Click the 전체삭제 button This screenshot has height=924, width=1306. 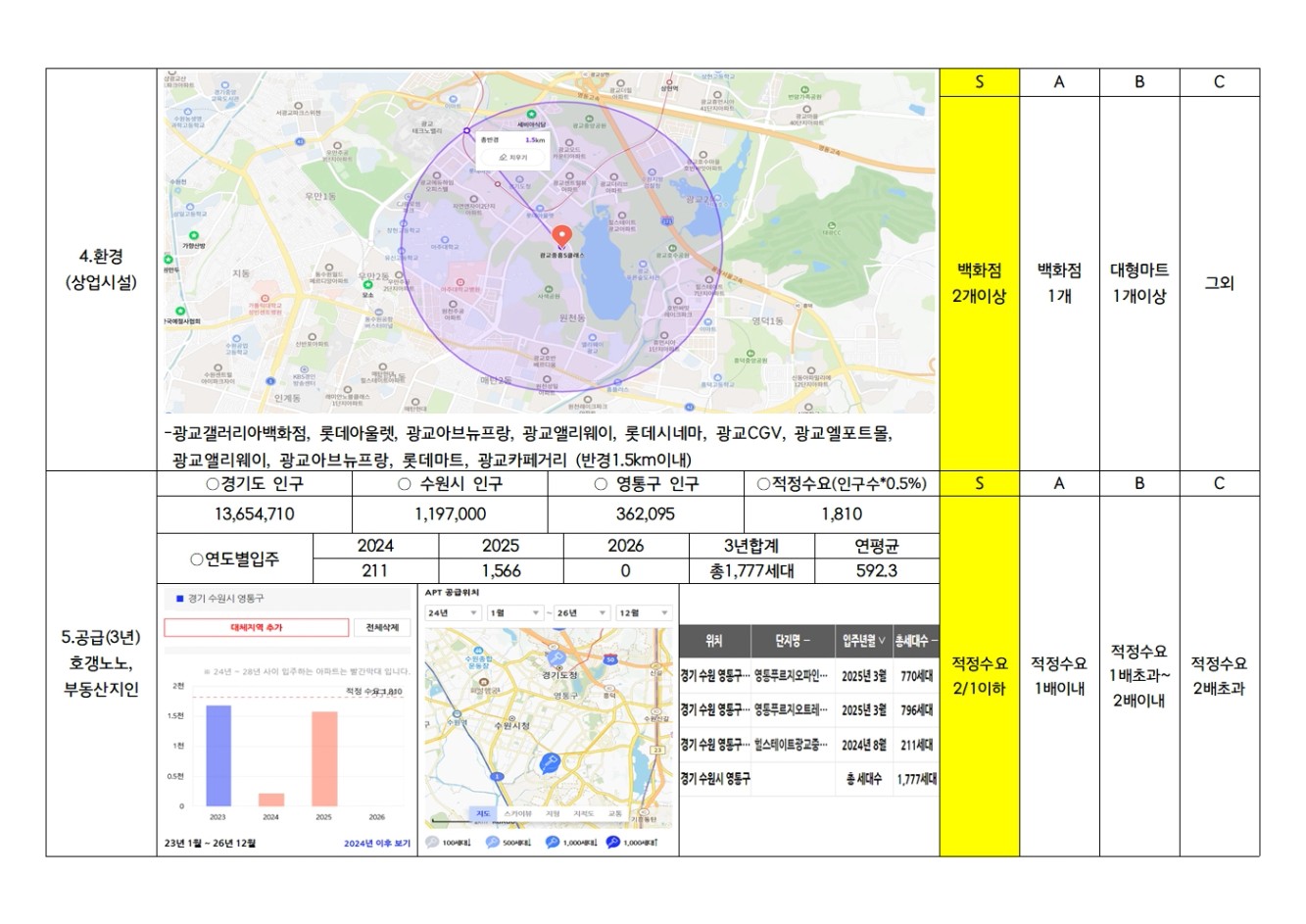(x=382, y=627)
